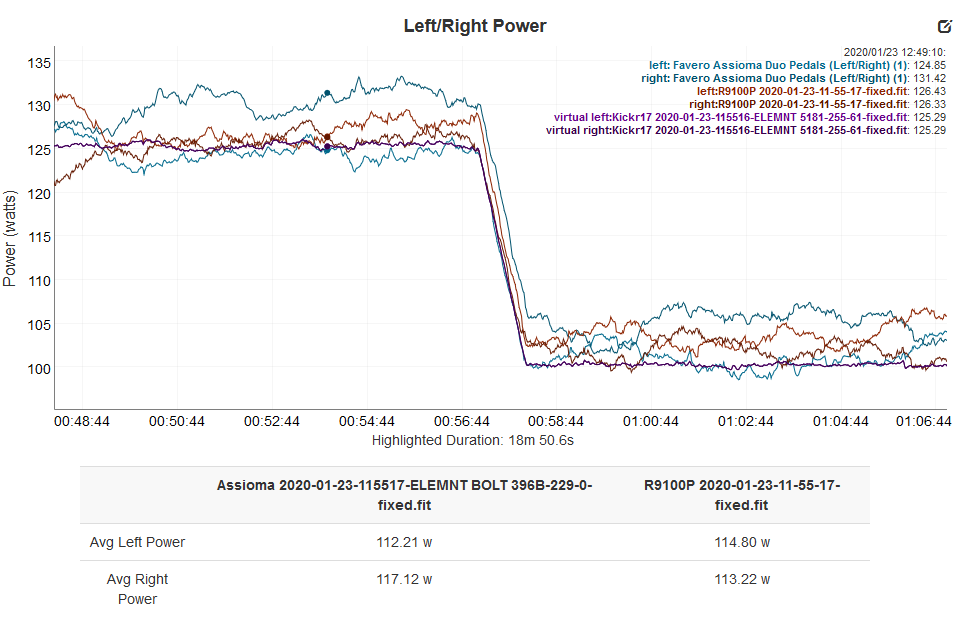Select the Assioma ELEMNT BOLT column header

click(x=404, y=495)
